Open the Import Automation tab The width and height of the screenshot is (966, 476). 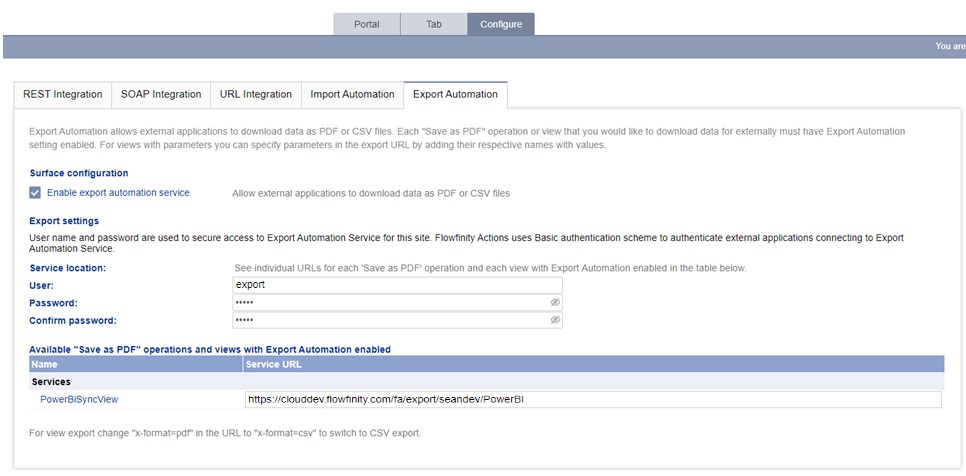(352, 95)
